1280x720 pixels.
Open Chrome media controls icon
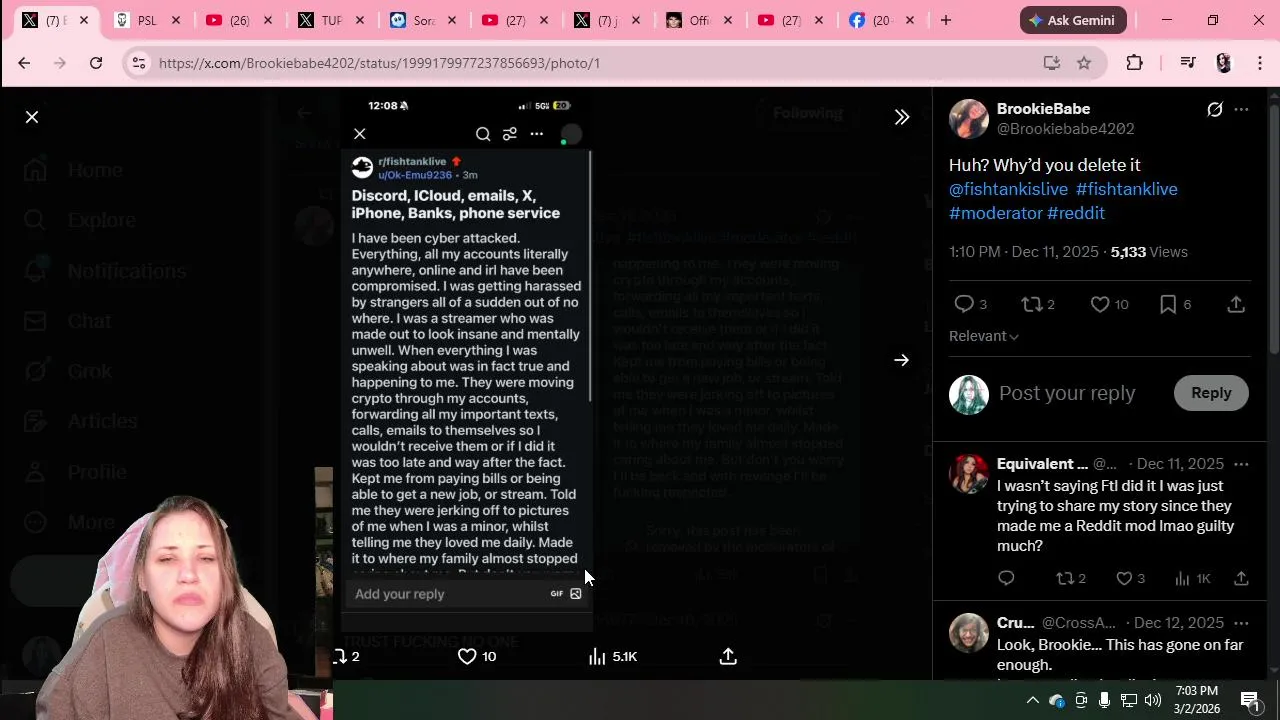[1188, 63]
